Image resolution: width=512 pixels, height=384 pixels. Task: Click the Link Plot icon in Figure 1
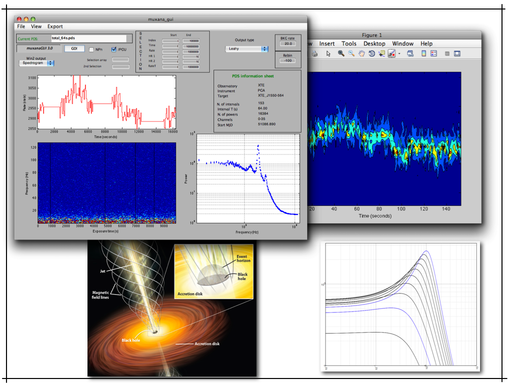coord(410,53)
